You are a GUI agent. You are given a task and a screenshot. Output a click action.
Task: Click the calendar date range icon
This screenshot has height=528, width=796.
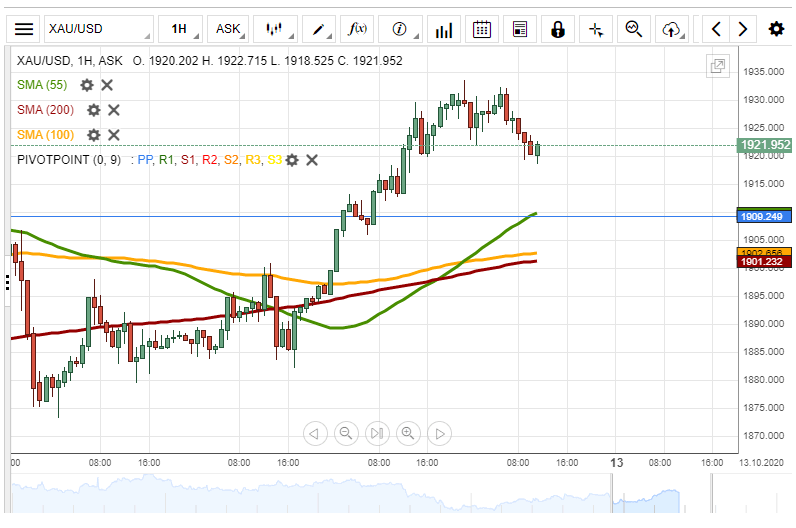pyautogui.click(x=482, y=29)
